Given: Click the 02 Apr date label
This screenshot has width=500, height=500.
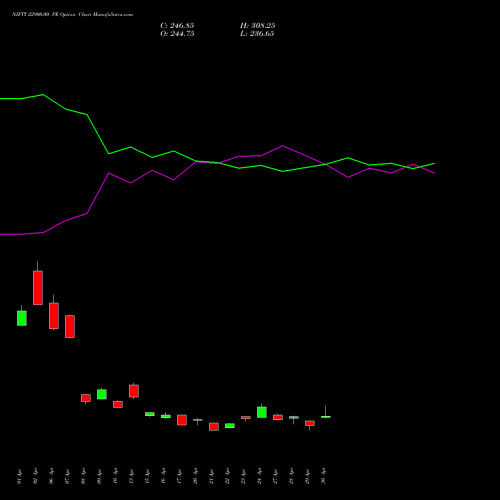Looking at the screenshot, I should tap(35, 476).
